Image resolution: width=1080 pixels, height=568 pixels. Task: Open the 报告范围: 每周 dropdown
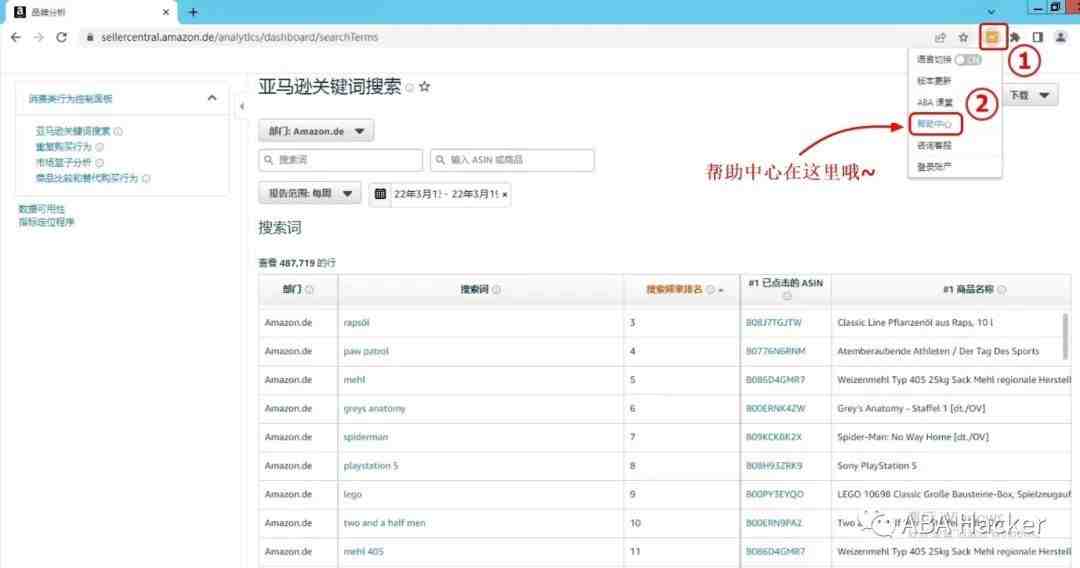tap(310, 193)
